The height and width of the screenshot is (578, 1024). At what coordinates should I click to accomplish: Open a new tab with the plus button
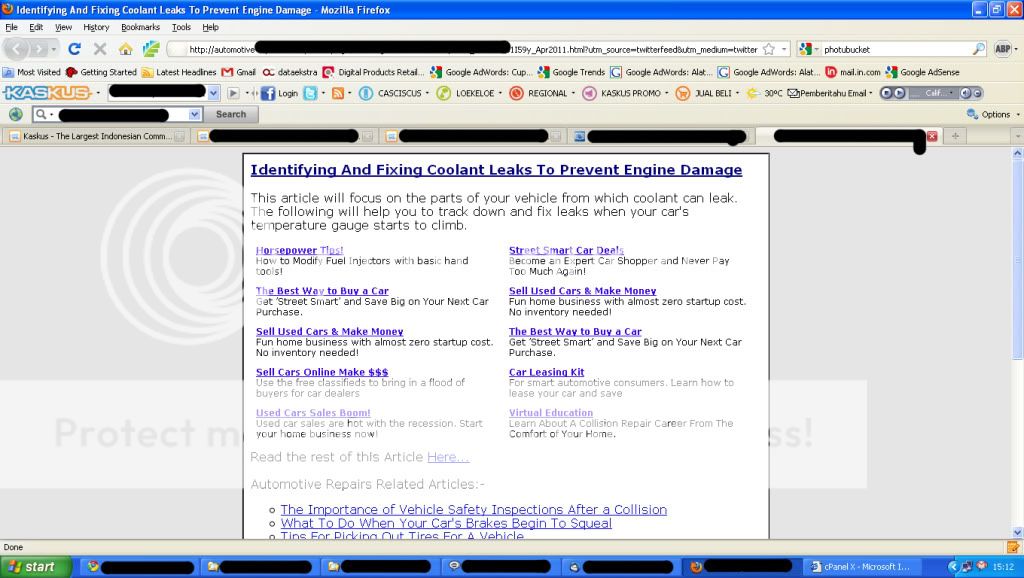[x=955, y=136]
